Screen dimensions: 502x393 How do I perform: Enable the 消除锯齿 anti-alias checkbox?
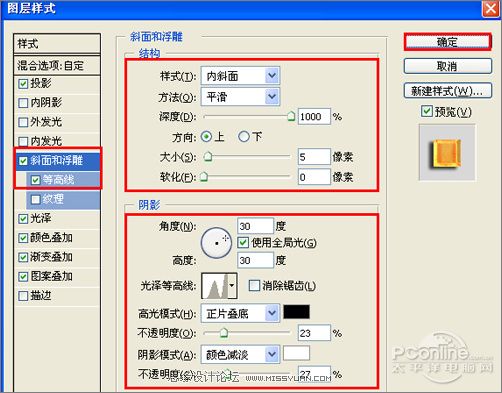coord(254,285)
